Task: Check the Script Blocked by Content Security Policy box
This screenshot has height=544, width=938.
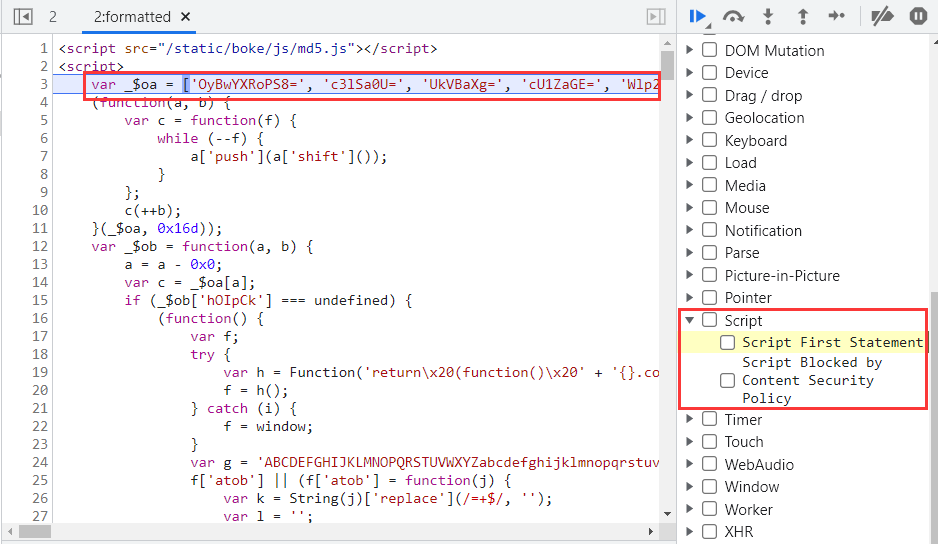Action: pyautogui.click(x=728, y=381)
